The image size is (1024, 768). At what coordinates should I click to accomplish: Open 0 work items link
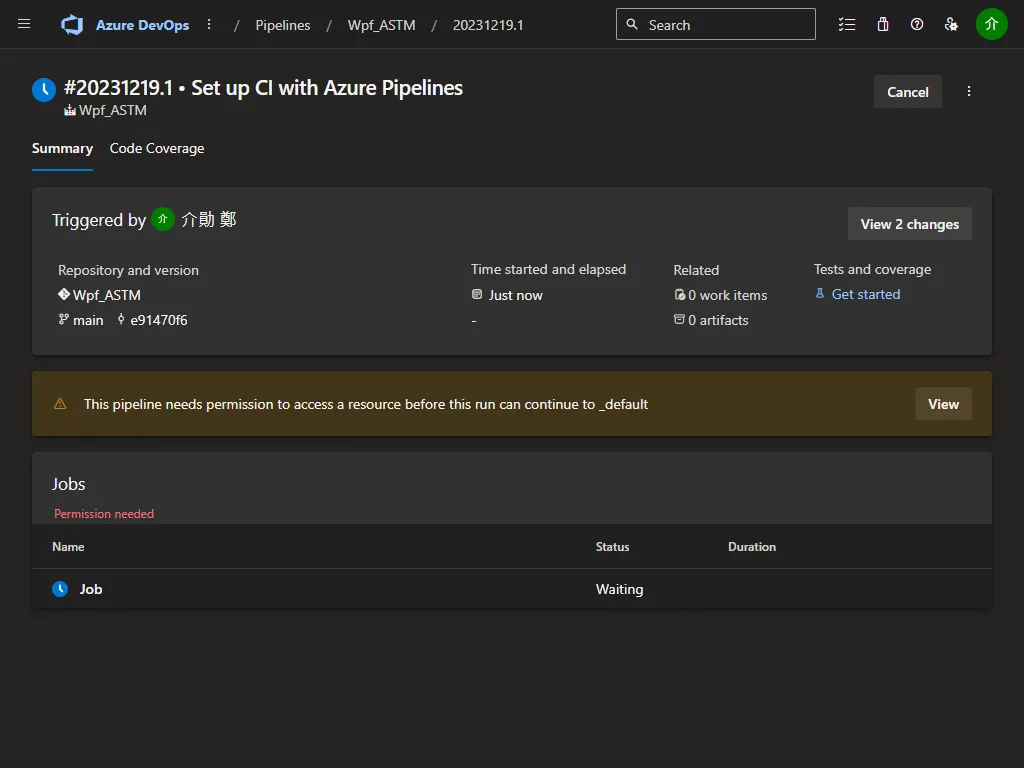[728, 295]
